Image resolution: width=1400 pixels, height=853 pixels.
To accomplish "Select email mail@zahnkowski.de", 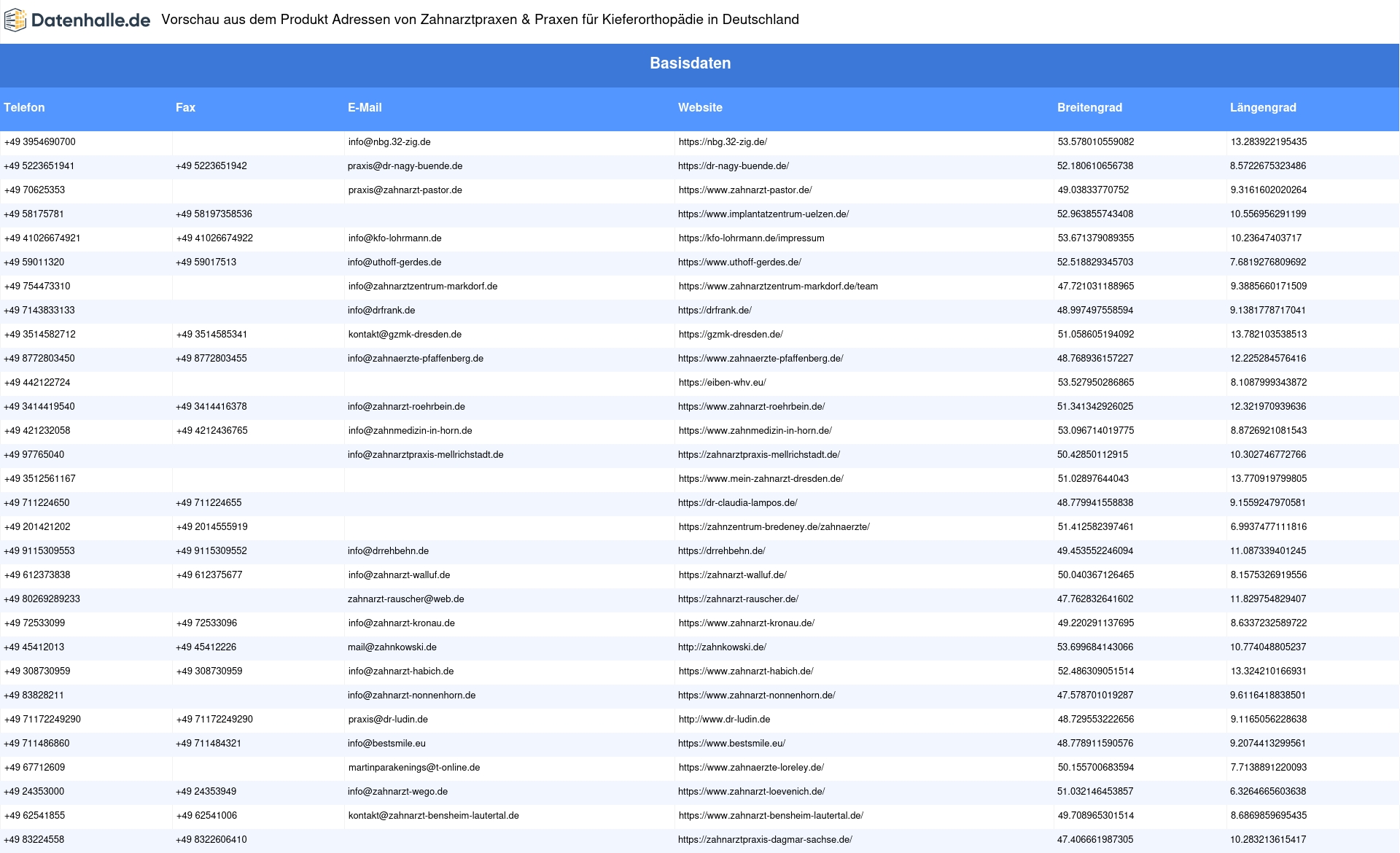I will coord(392,647).
